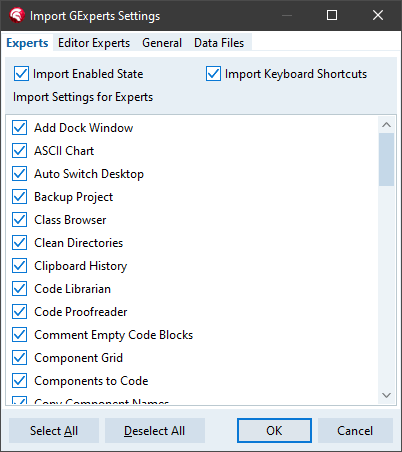Toggle the Components to Code checkbox
Image resolution: width=402 pixels, height=452 pixels.
coord(20,381)
